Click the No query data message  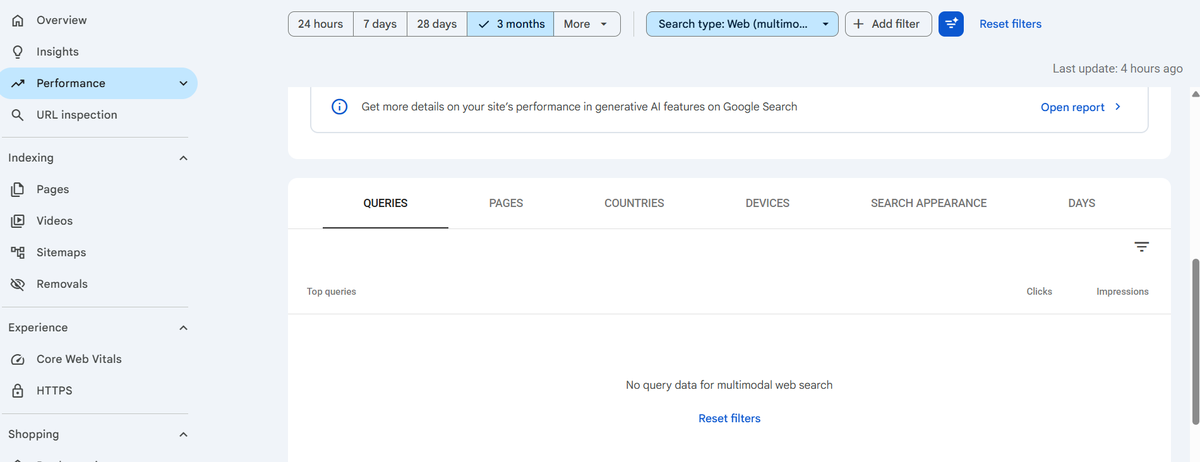pos(729,385)
